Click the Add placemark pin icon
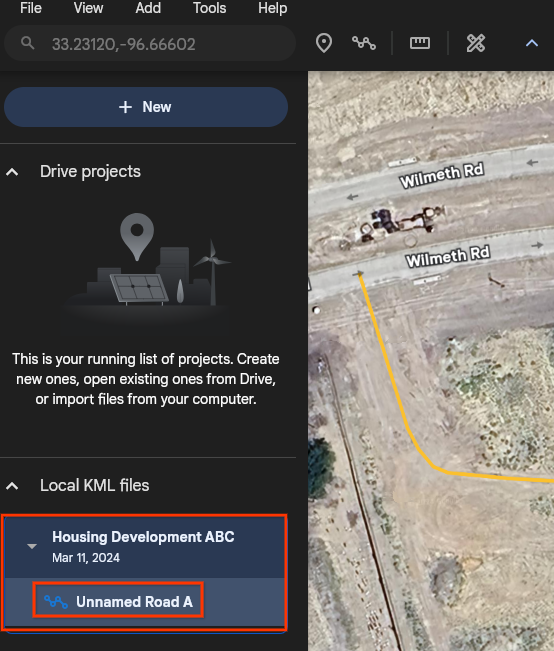The height and width of the screenshot is (651, 554). pos(324,43)
